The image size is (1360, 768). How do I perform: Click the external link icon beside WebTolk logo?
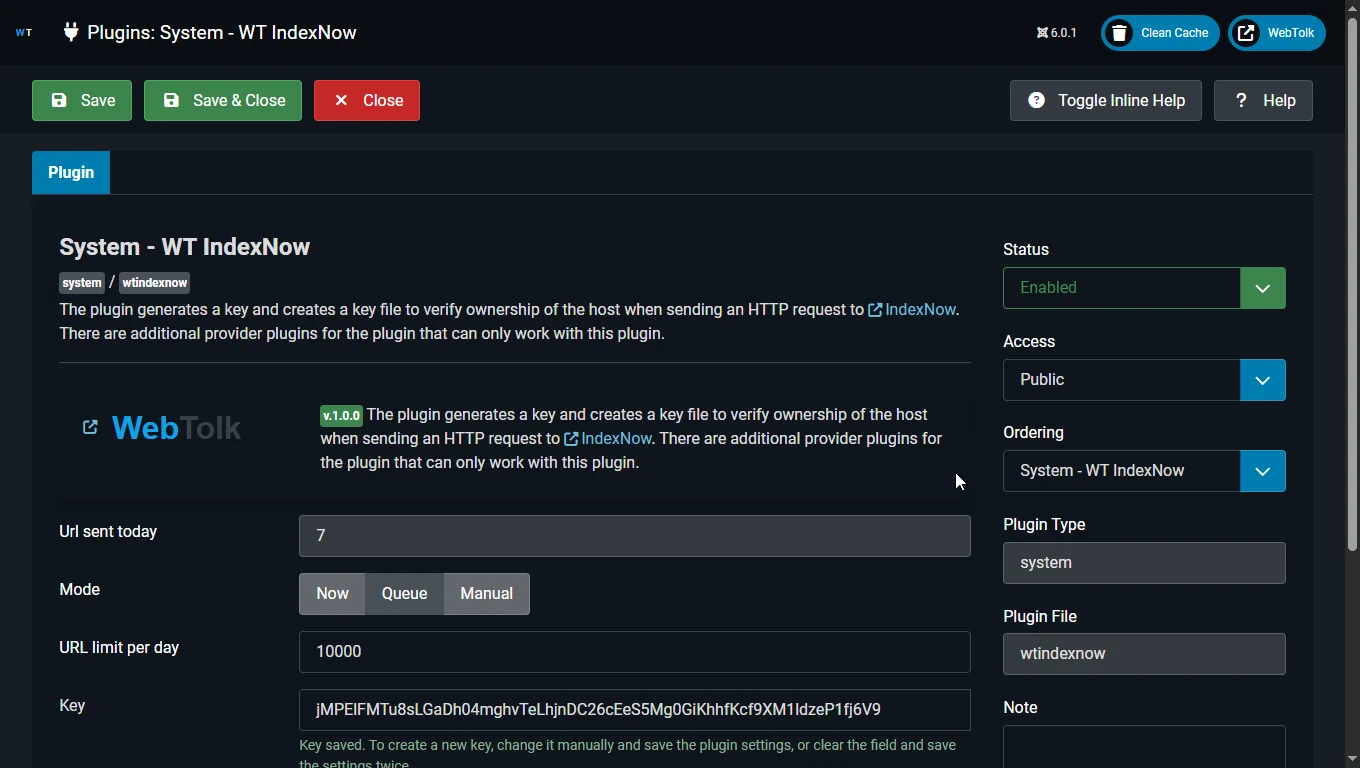[x=90, y=428]
